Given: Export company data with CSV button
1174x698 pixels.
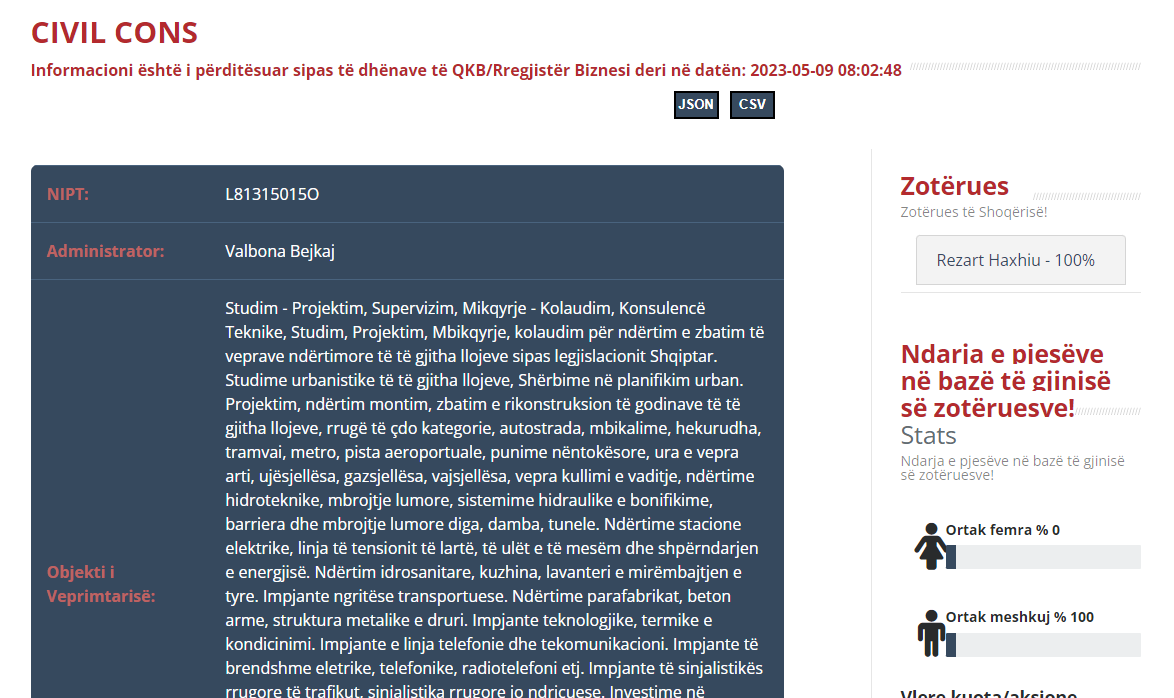Looking at the screenshot, I should click(752, 105).
